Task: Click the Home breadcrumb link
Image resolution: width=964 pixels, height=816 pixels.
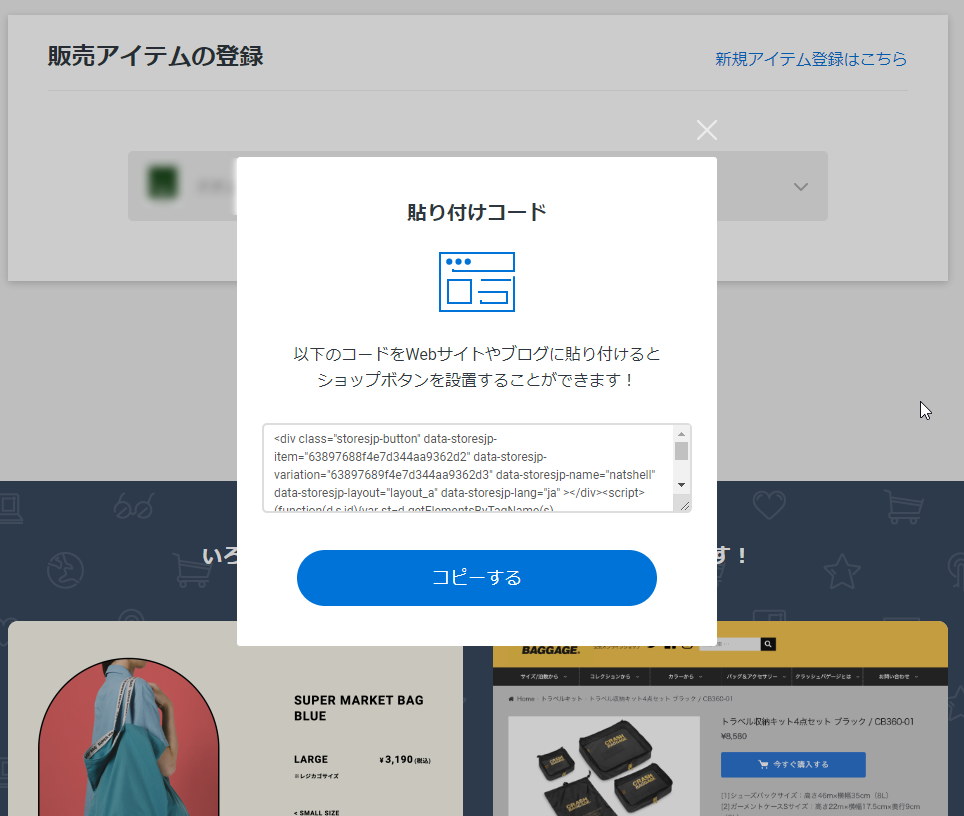Action: pyautogui.click(x=524, y=699)
